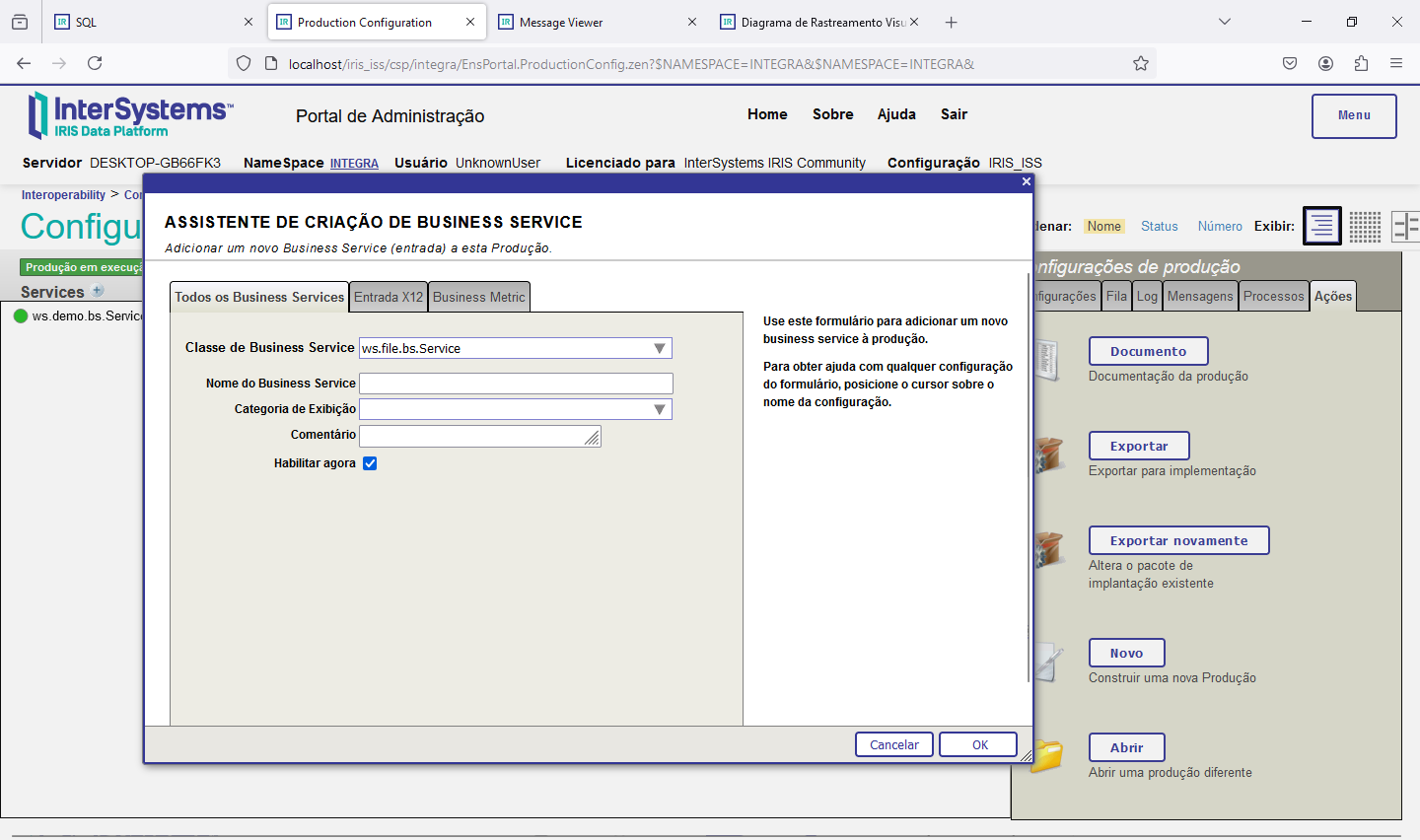
Task: Switch to the Entrada X12 tab
Action: point(389,297)
